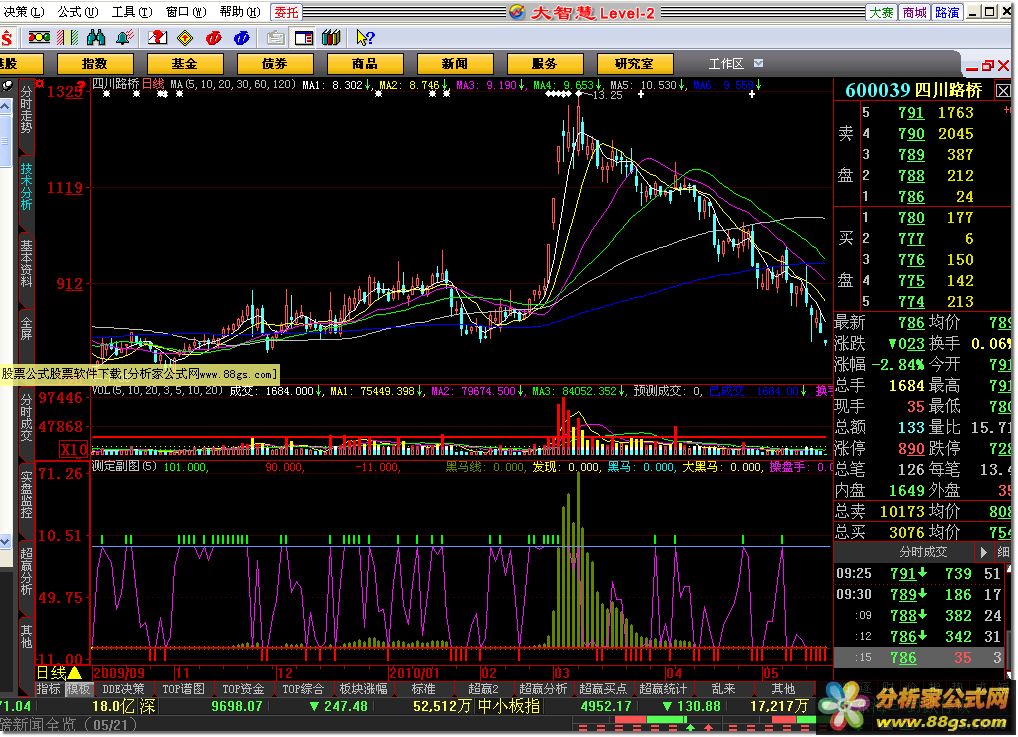Click the 细 button beside 分时成交
The height and width of the screenshot is (737, 1018).
[1004, 552]
